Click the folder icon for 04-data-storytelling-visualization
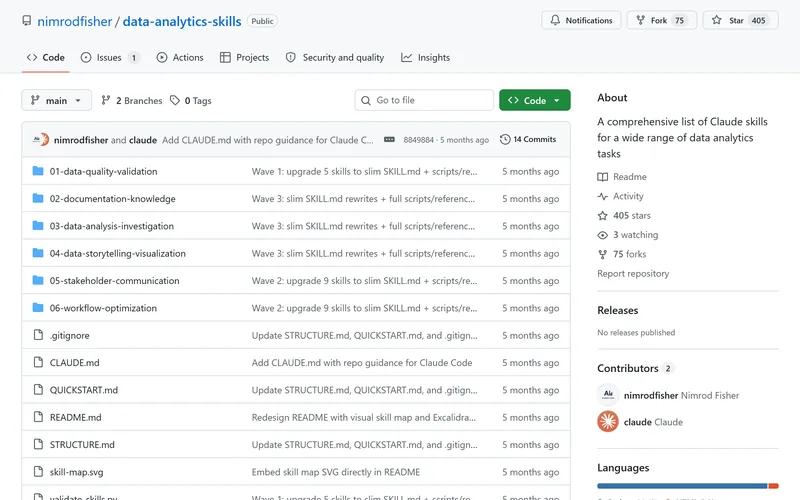 pos(38,253)
